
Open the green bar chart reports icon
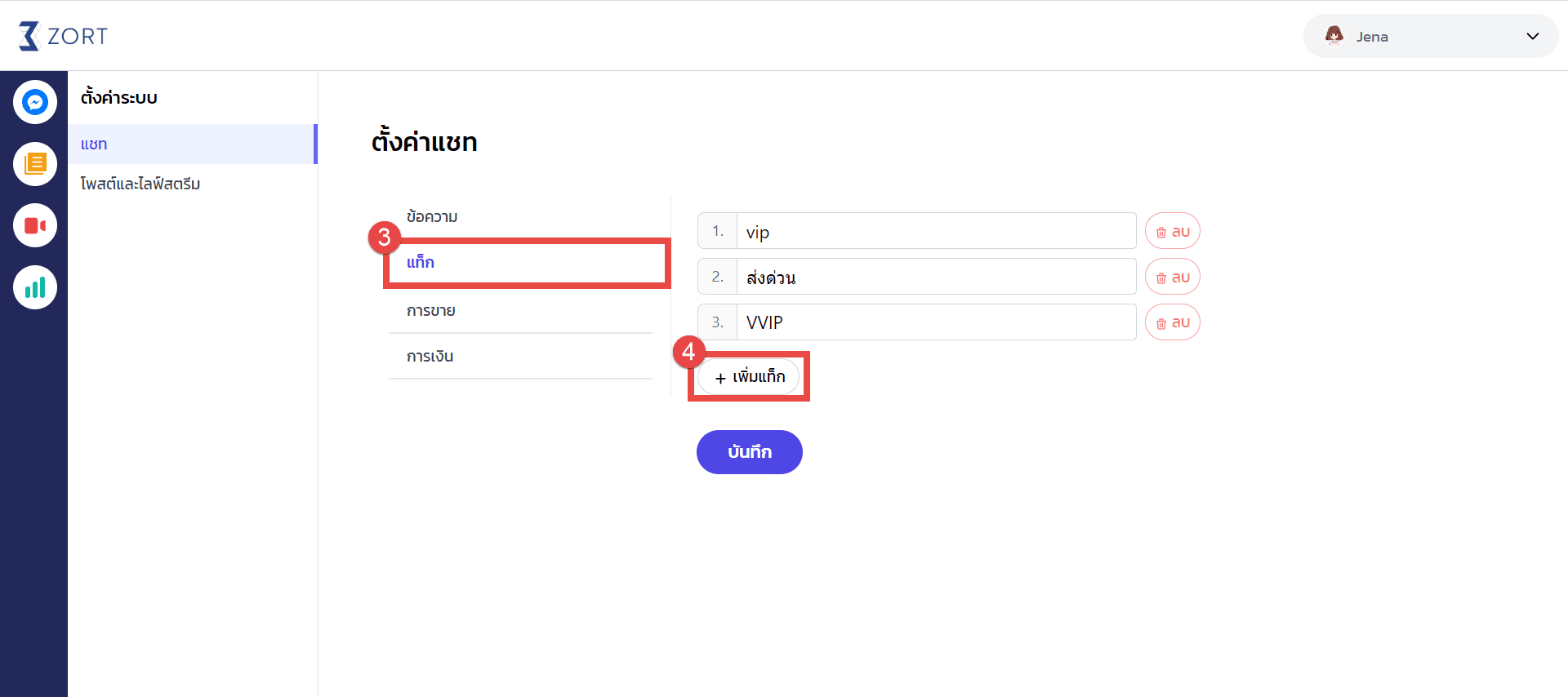tap(35, 287)
